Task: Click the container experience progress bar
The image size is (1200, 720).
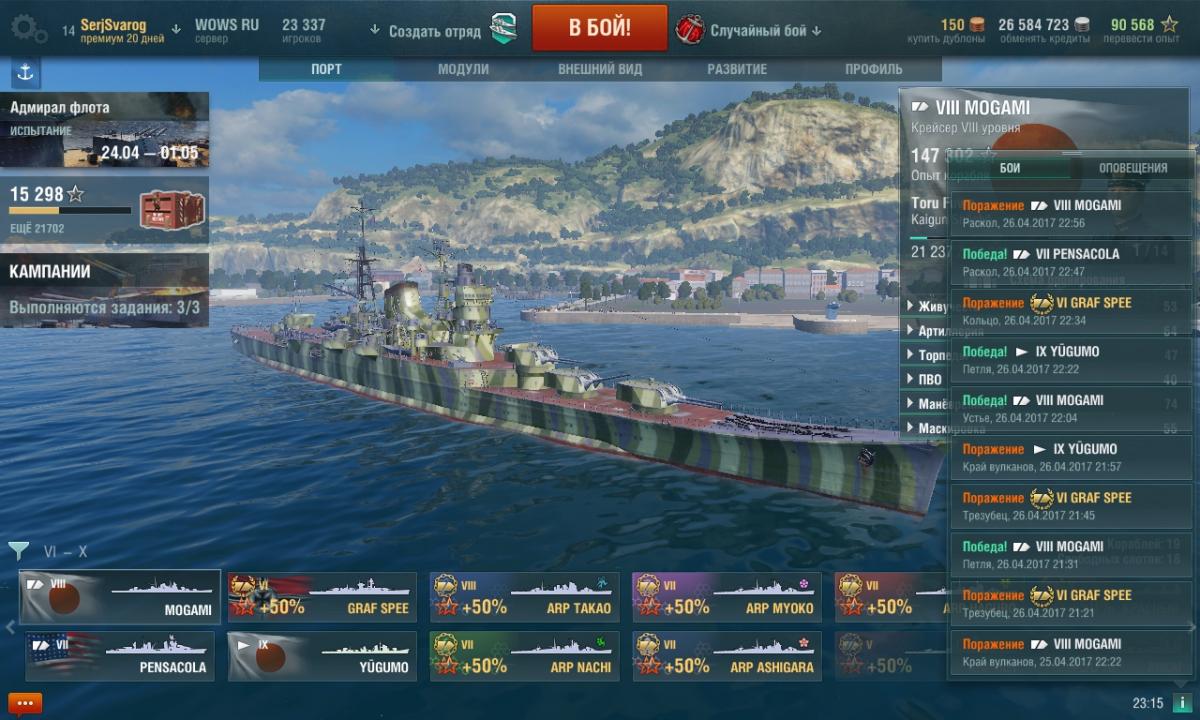Action: click(x=70, y=211)
